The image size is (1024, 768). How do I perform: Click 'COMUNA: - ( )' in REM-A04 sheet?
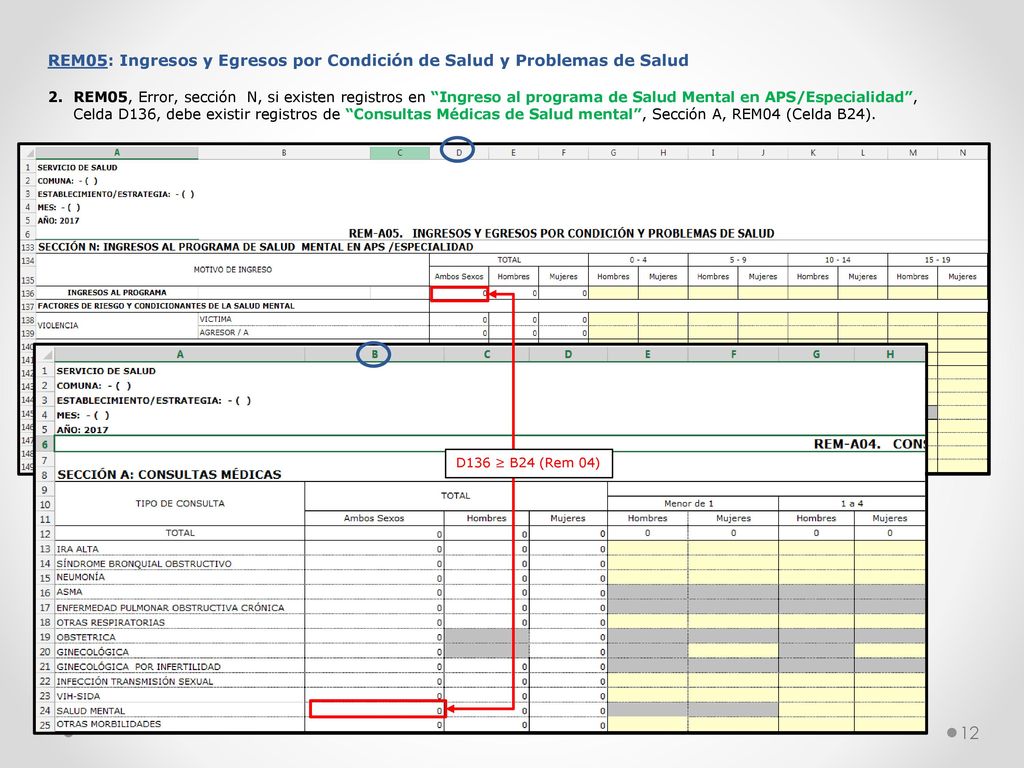point(93,386)
